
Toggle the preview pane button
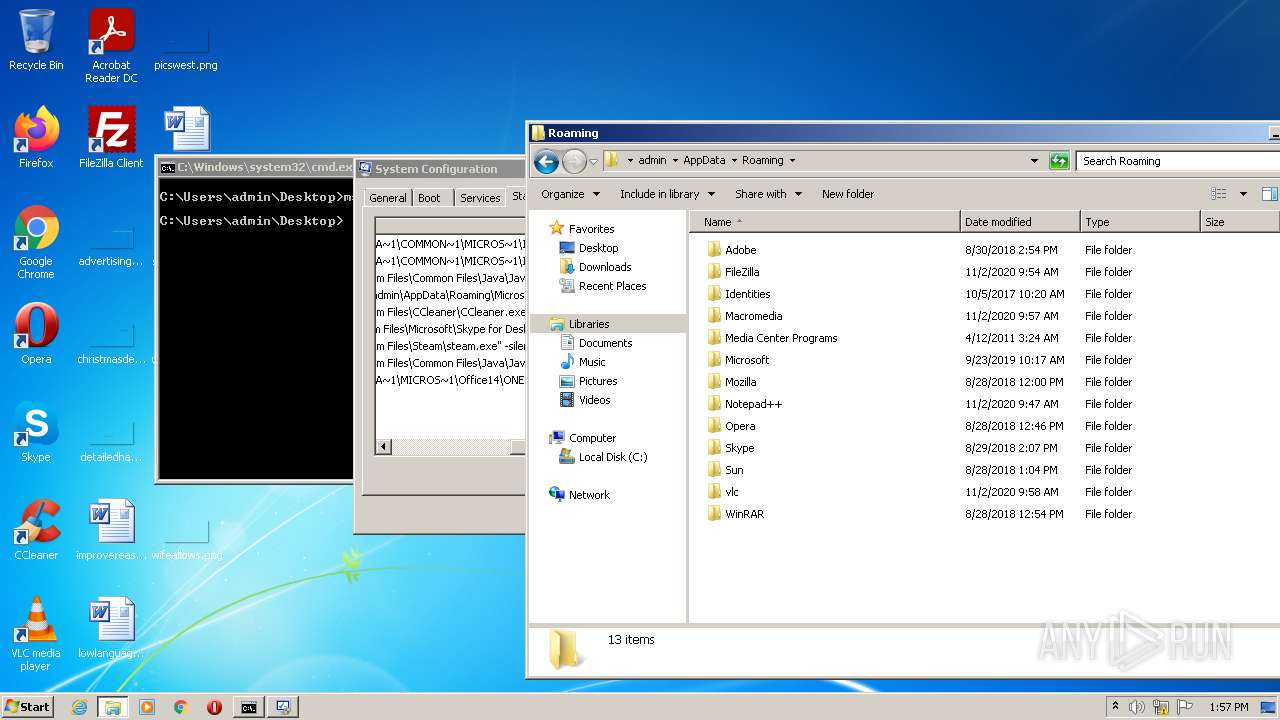pos(1269,194)
